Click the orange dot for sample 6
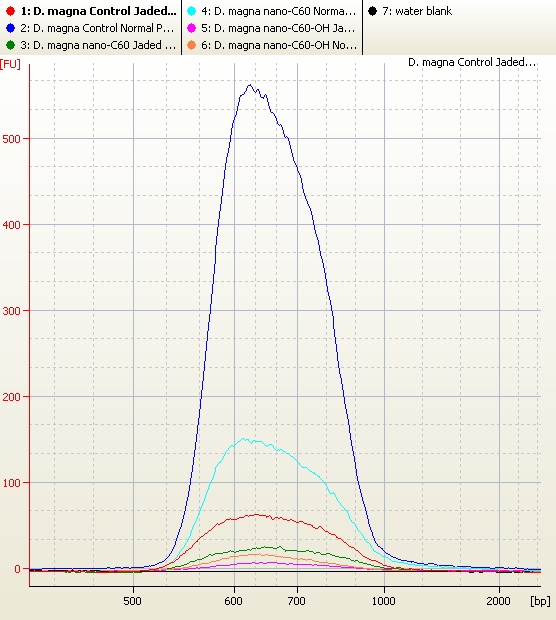 click(191, 45)
